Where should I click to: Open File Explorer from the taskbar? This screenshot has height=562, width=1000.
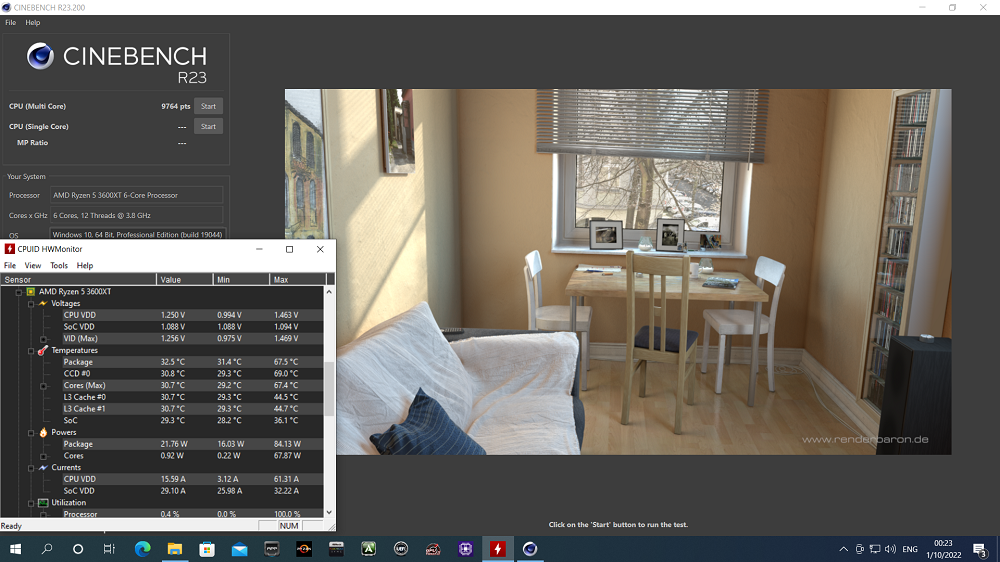point(175,549)
